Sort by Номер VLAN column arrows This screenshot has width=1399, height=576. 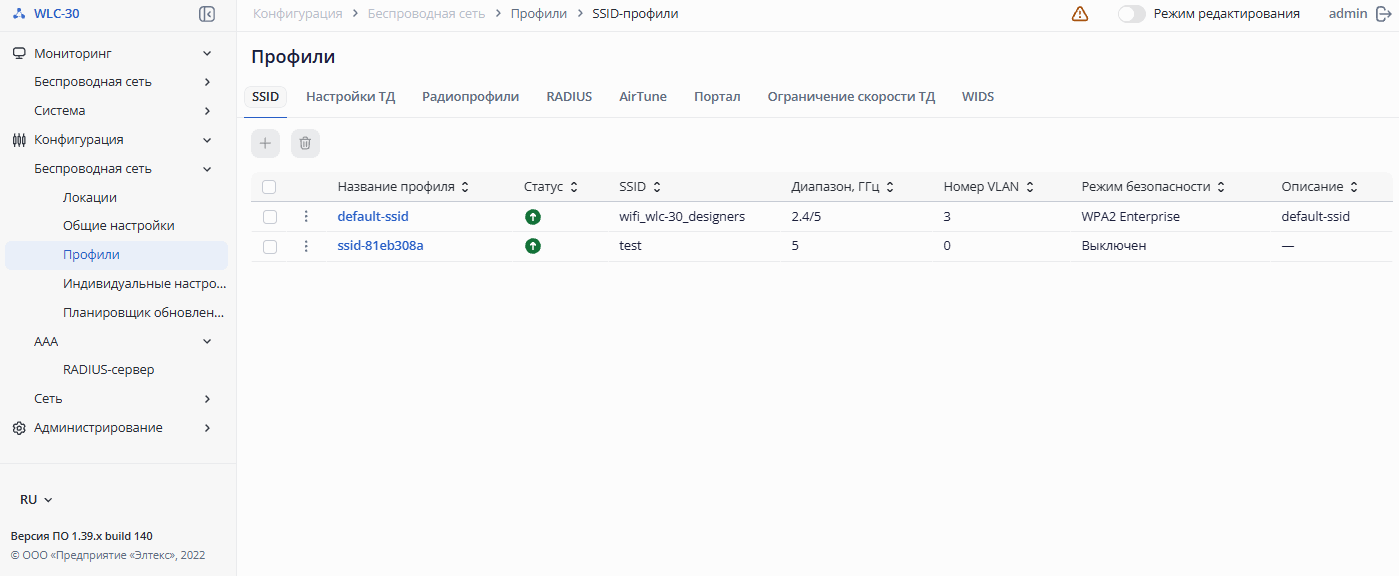pyautogui.click(x=1030, y=187)
